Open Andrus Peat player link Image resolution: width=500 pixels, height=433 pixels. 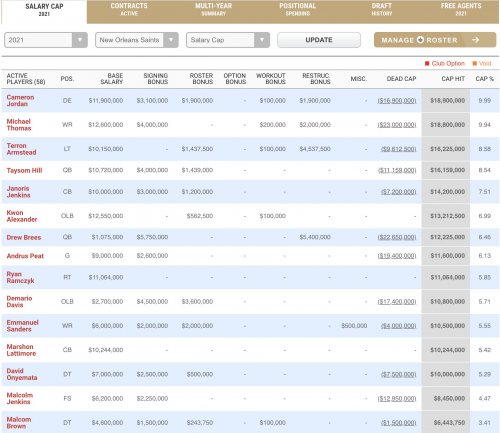tap(25, 256)
